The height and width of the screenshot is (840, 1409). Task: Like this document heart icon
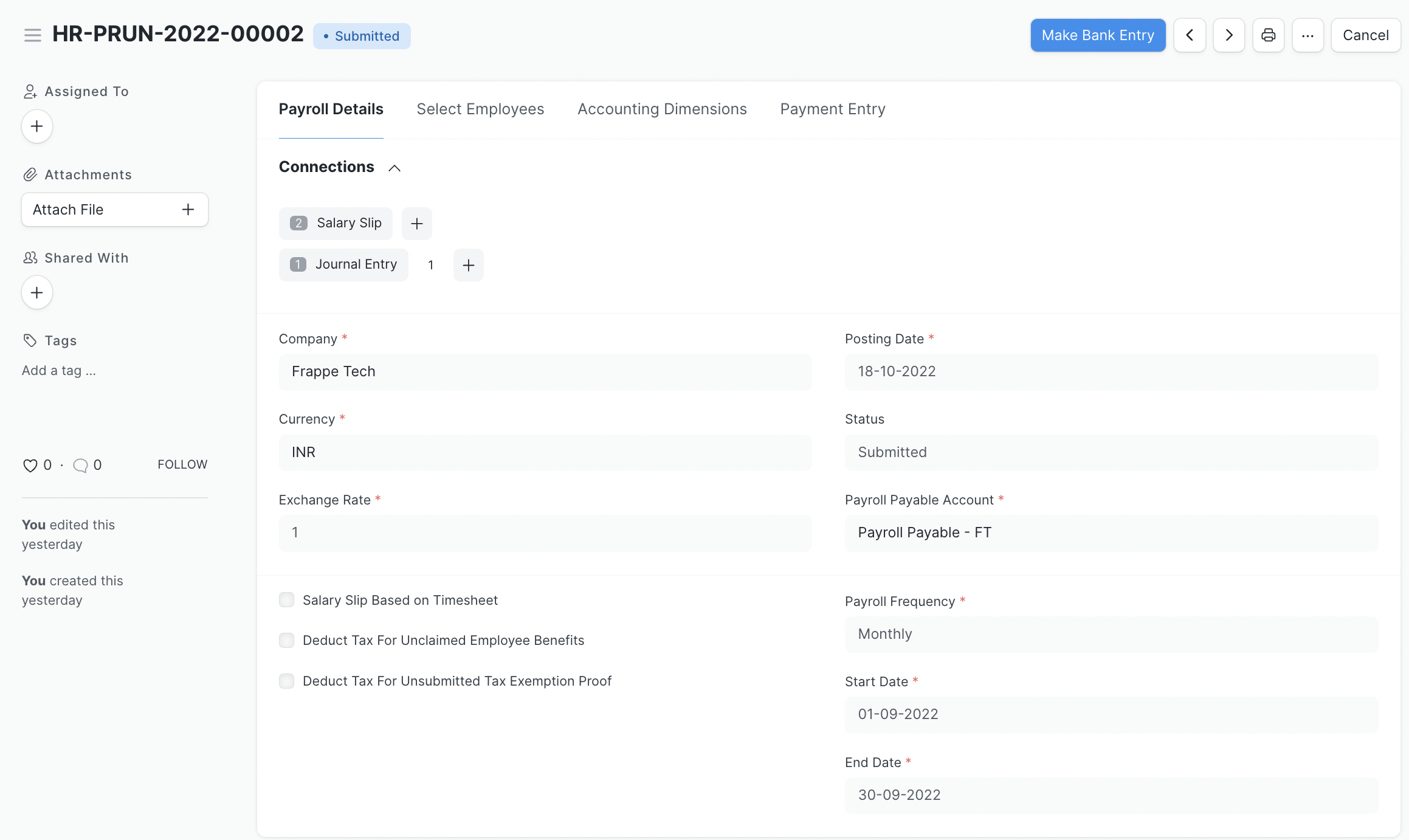[x=30, y=466]
